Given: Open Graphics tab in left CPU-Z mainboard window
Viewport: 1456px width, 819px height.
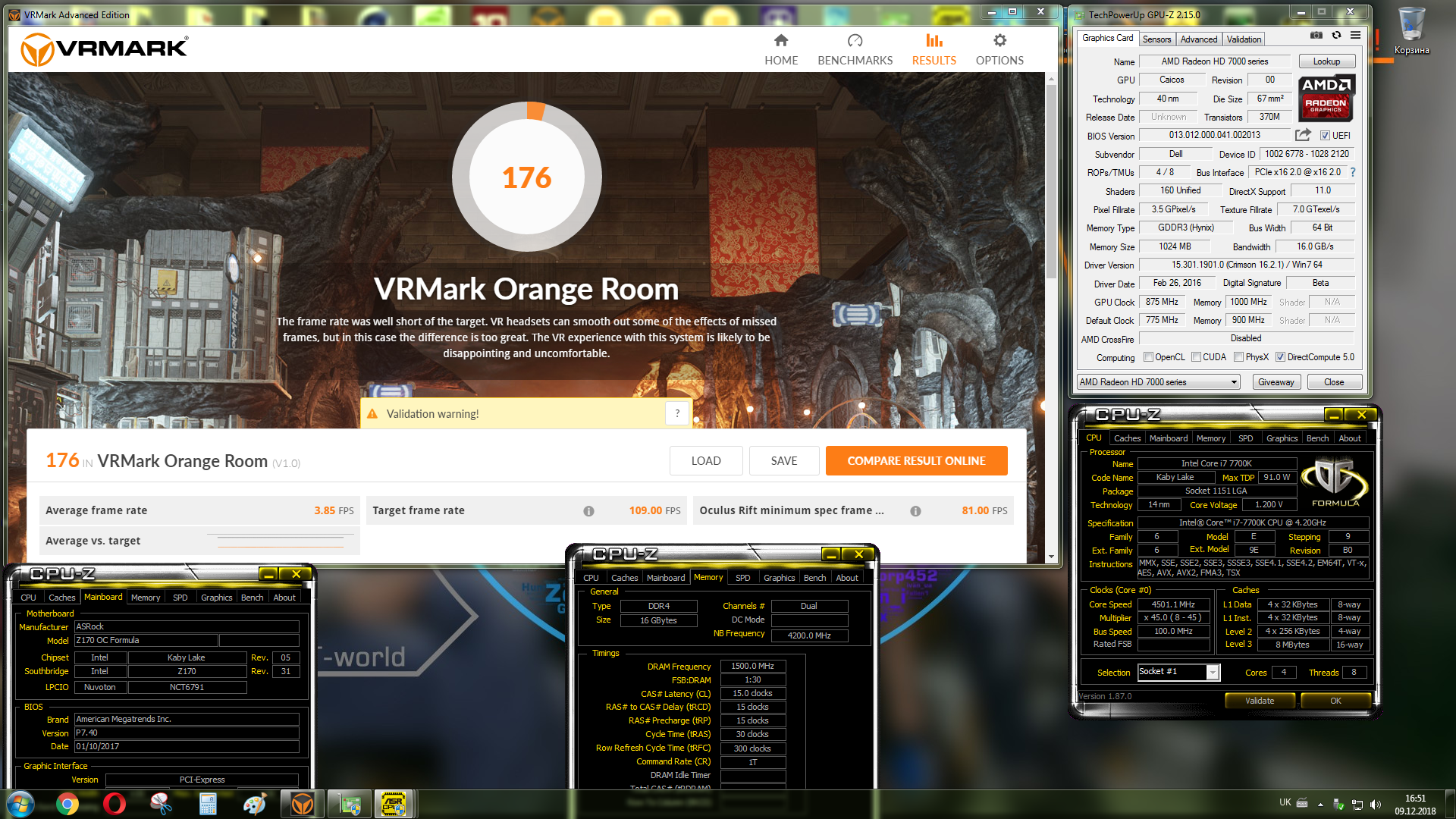Looking at the screenshot, I should tap(216, 598).
